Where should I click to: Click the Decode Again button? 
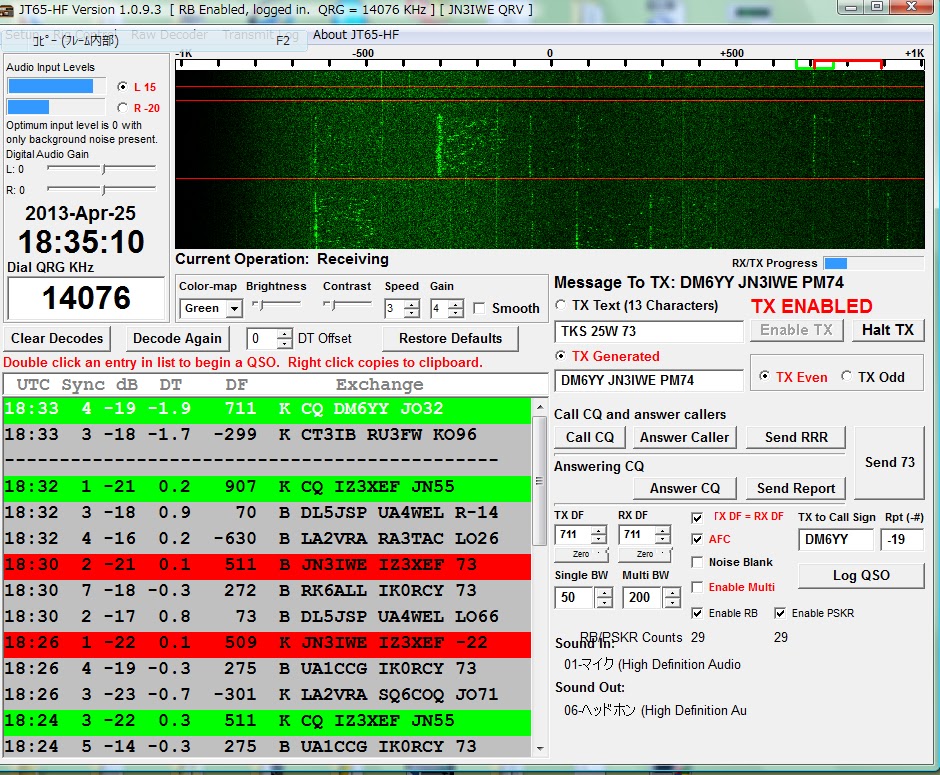[177, 339]
